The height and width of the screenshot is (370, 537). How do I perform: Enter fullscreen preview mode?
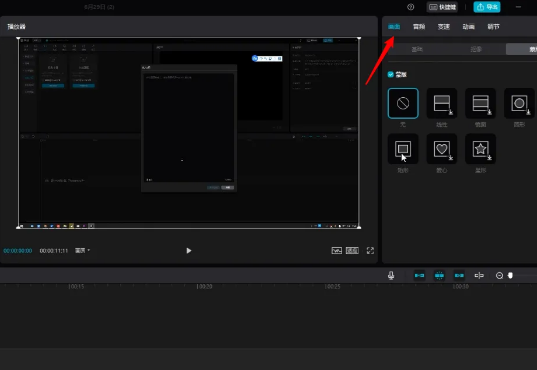370,250
